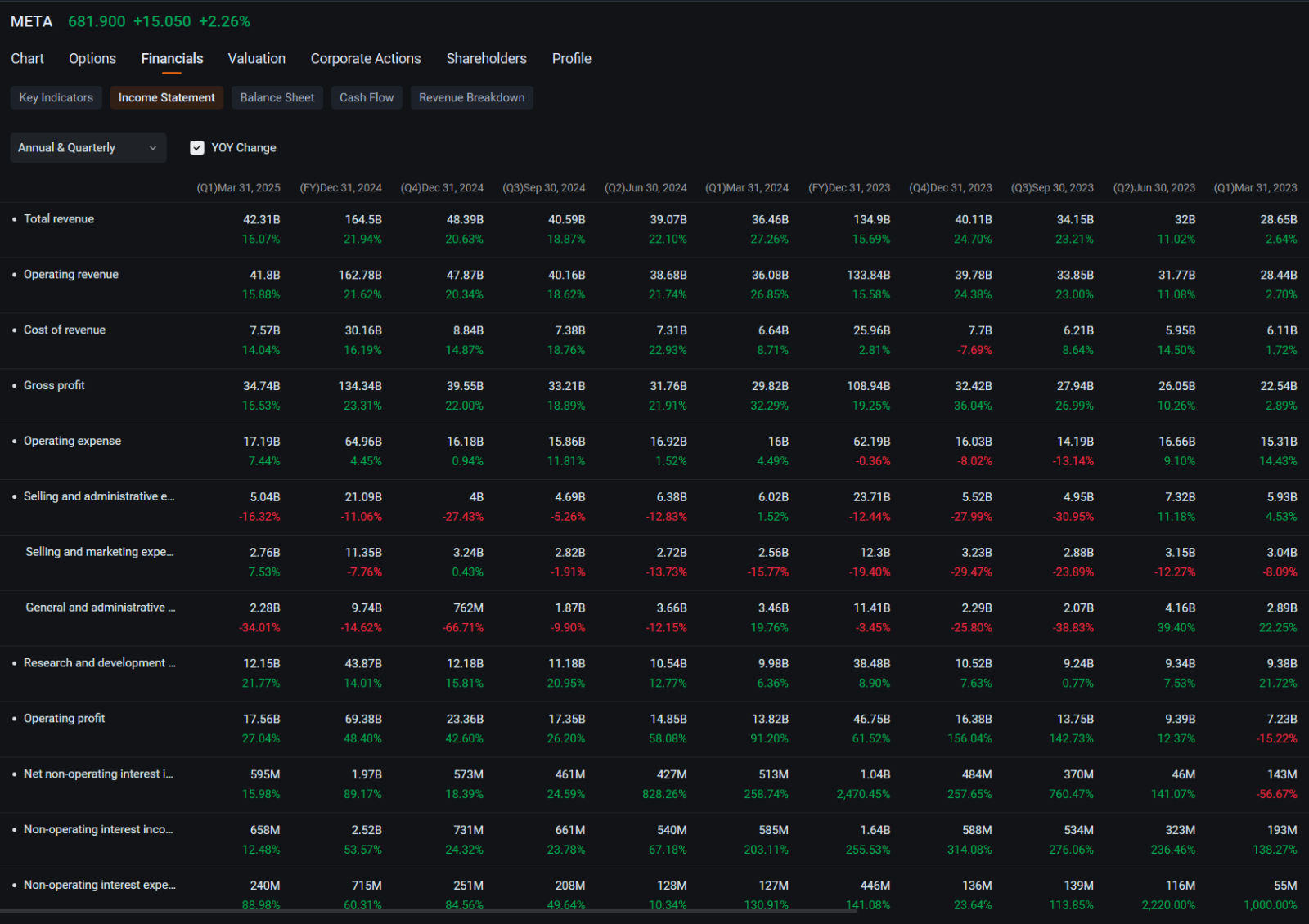Open the Annual & Quarterly dropdown
1309x924 pixels.
click(88, 148)
